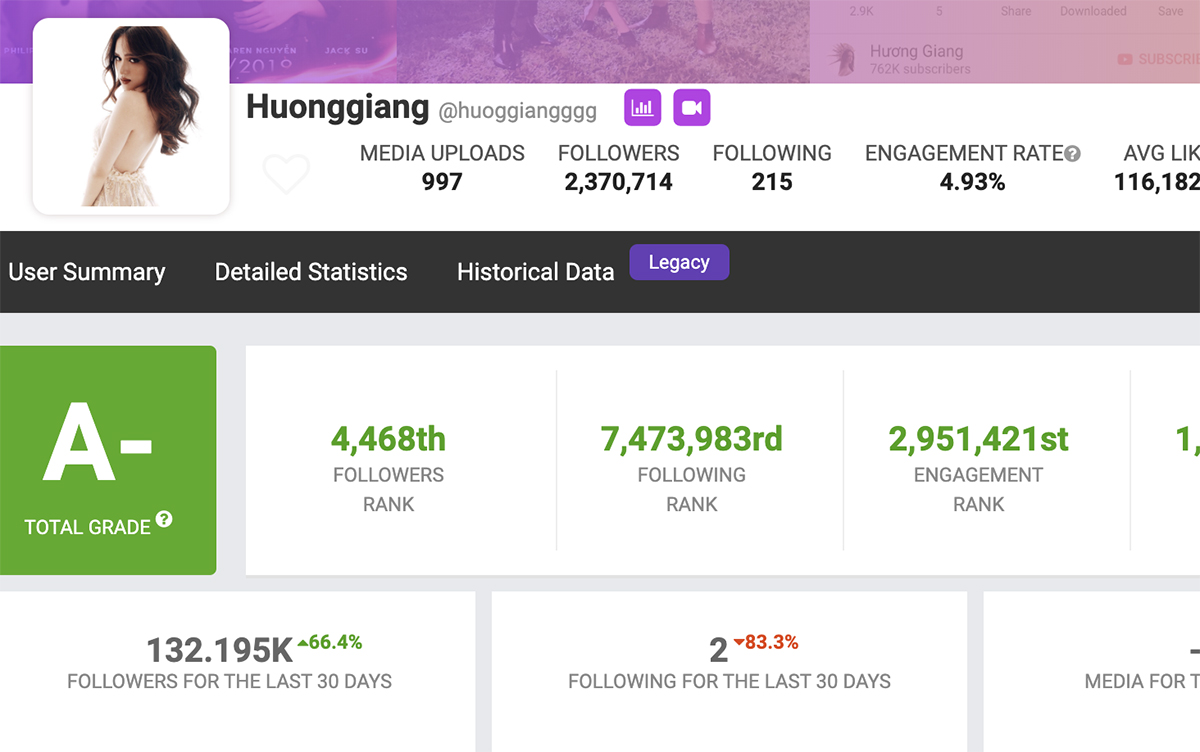The image size is (1200, 752).
Task: Switch to the Detailed Statistics tab
Action: click(311, 272)
